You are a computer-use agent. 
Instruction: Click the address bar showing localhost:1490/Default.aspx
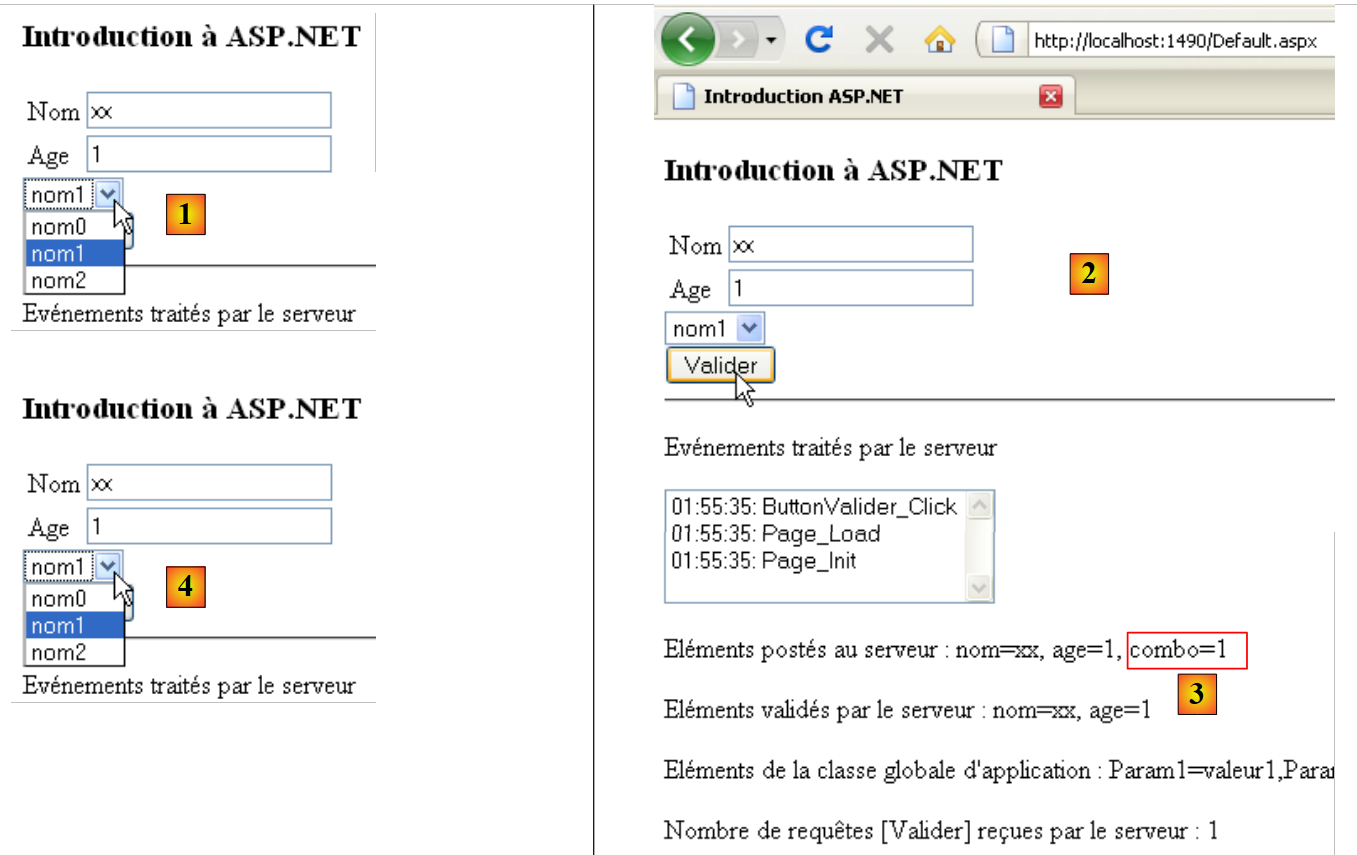pyautogui.click(x=1175, y=41)
